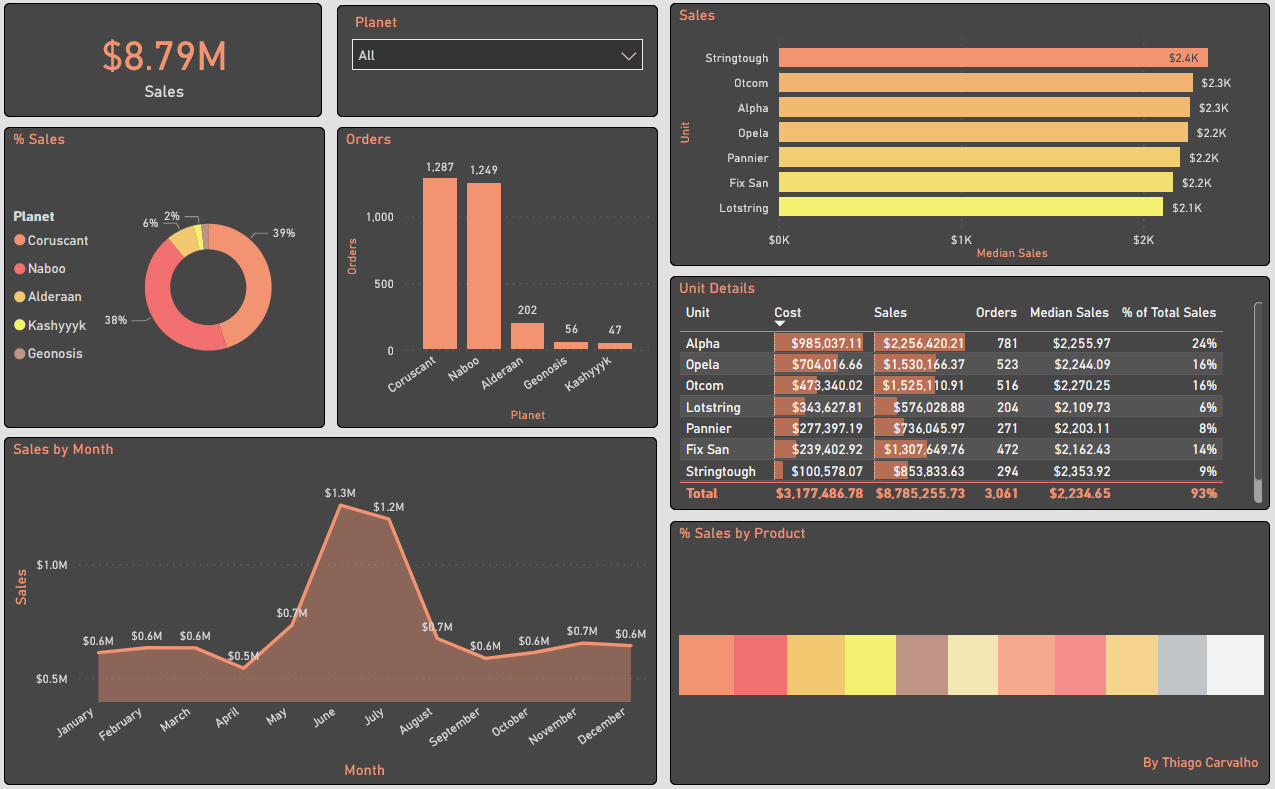1275x789 pixels.
Task: Select the Opela row unit name
Action: (x=702, y=365)
